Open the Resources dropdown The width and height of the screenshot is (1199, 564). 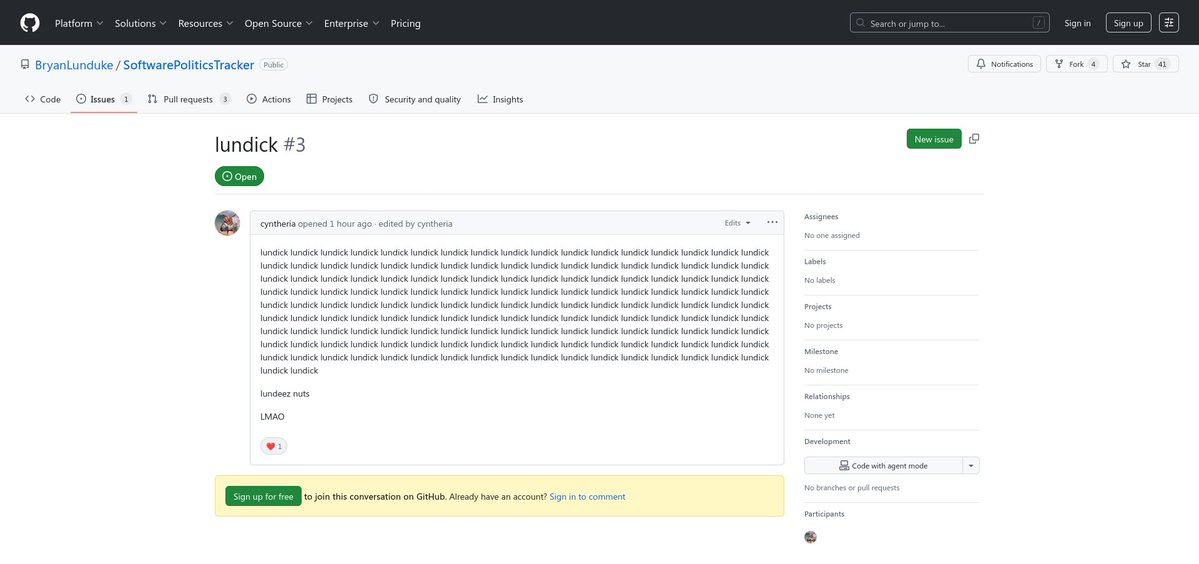(206, 24)
